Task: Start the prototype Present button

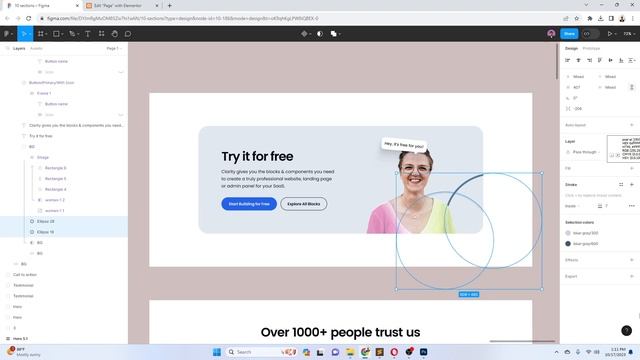Action: [x=609, y=34]
